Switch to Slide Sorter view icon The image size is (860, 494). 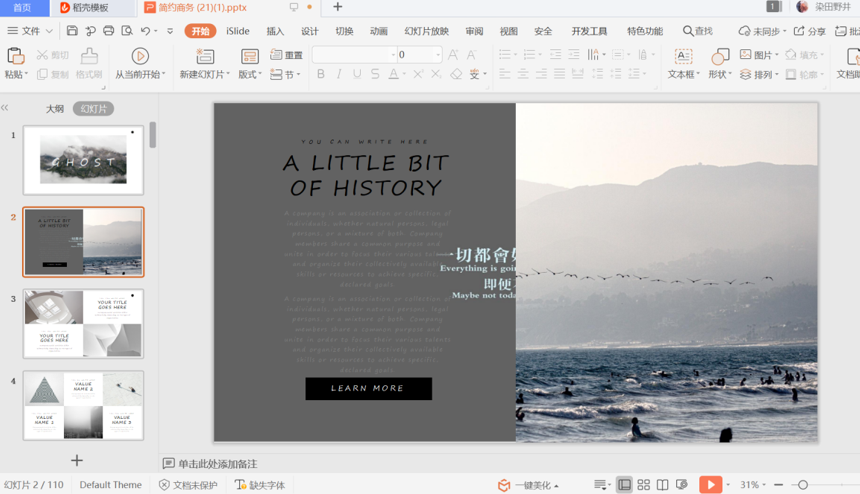(644, 485)
